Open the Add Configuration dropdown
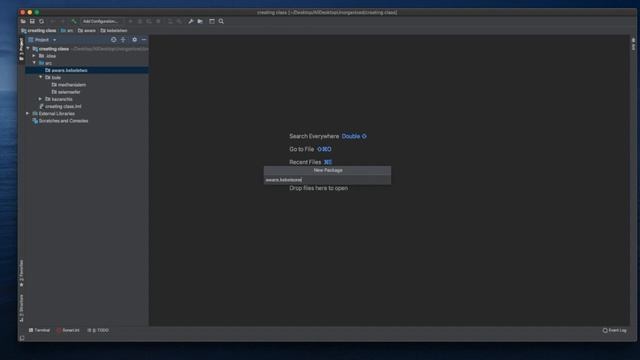The image size is (640, 360). (101, 21)
